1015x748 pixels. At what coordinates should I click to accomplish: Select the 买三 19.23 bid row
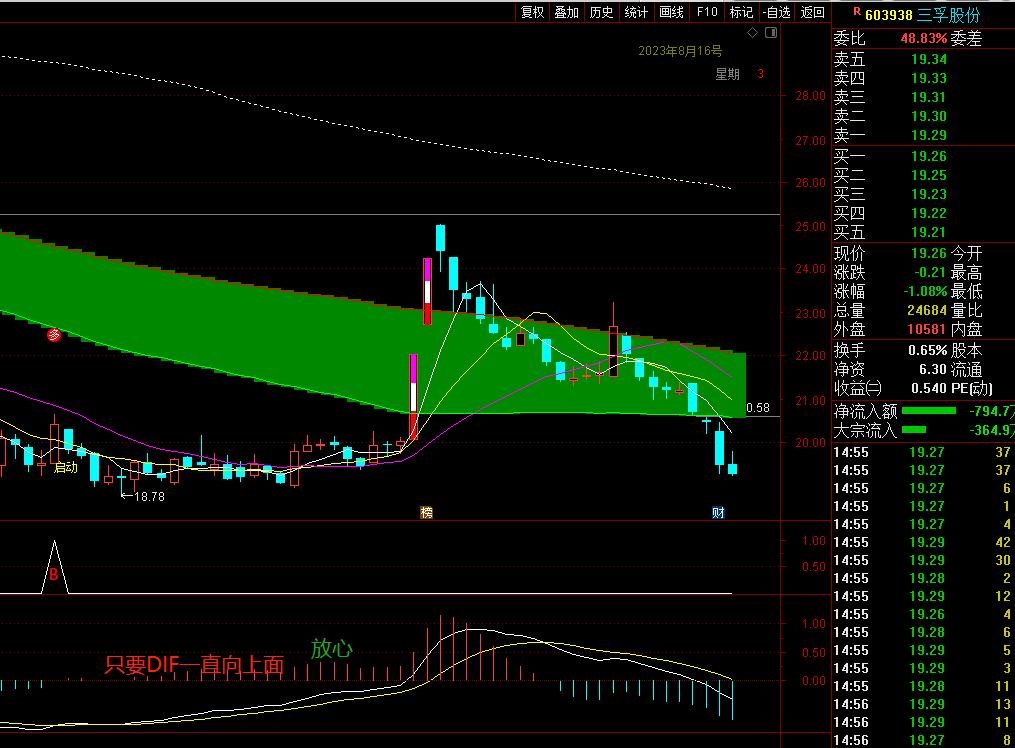923,194
